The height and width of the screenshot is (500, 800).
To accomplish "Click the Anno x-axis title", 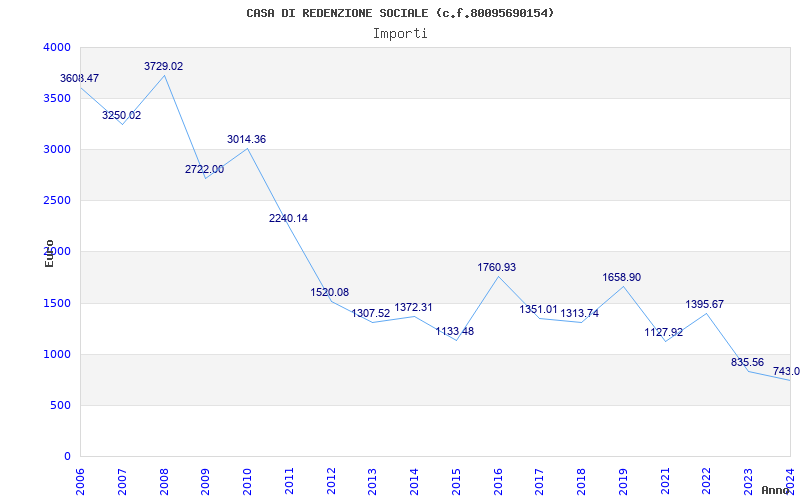I will [x=775, y=490].
